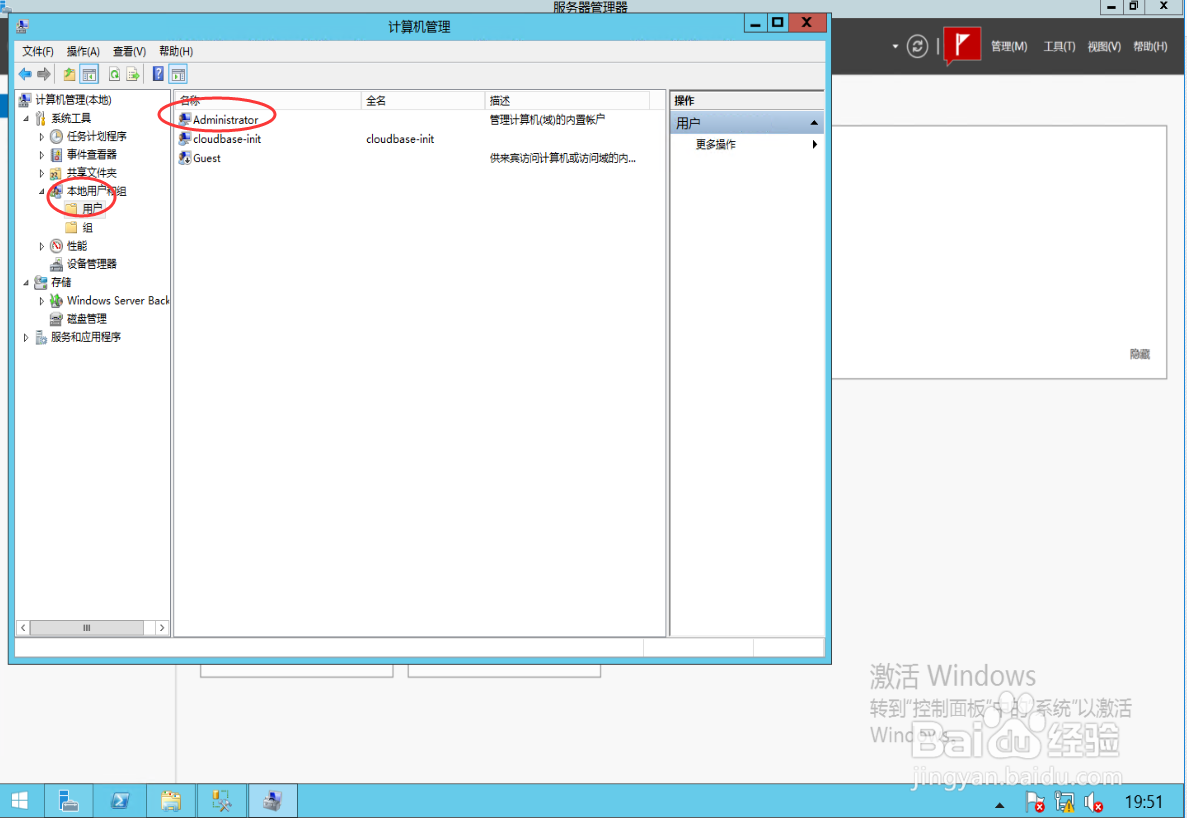Click the export list toolbar icon
This screenshot has width=1187, height=818.
click(x=133, y=74)
